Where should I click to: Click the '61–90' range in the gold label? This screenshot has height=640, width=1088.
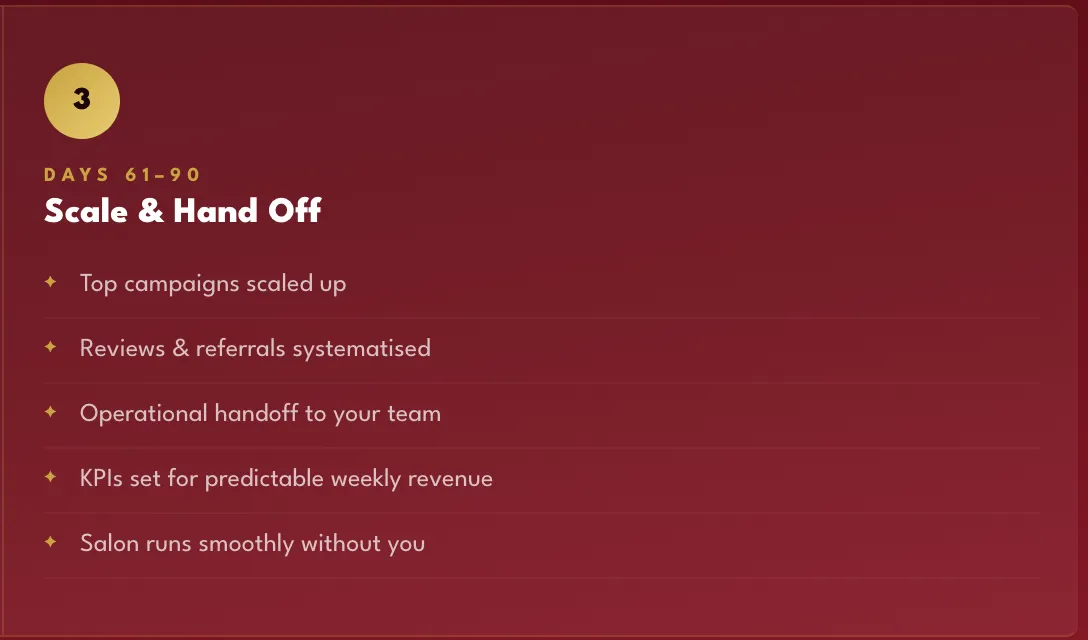162,174
